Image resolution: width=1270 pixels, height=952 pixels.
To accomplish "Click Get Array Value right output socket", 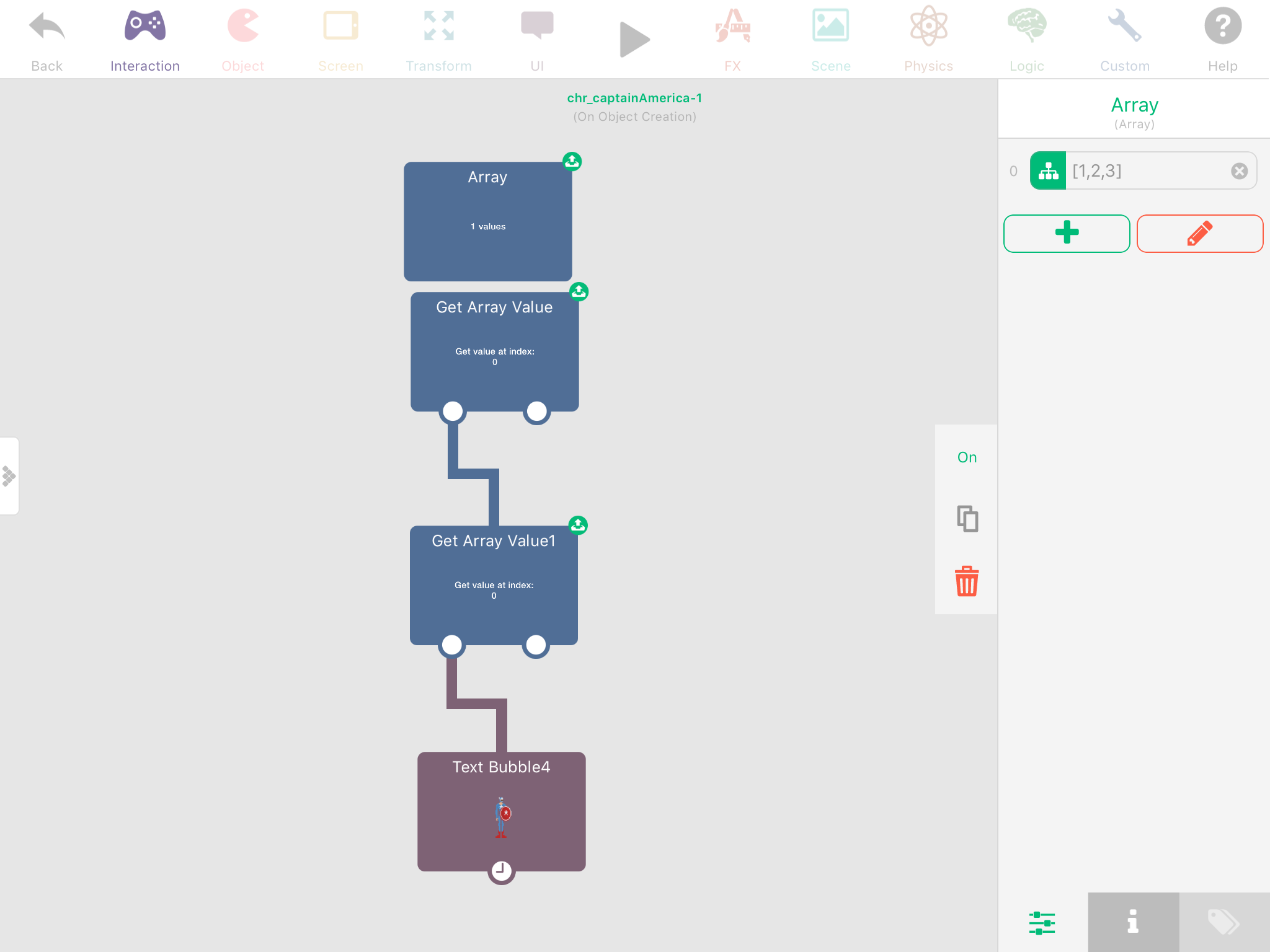I will point(536,412).
